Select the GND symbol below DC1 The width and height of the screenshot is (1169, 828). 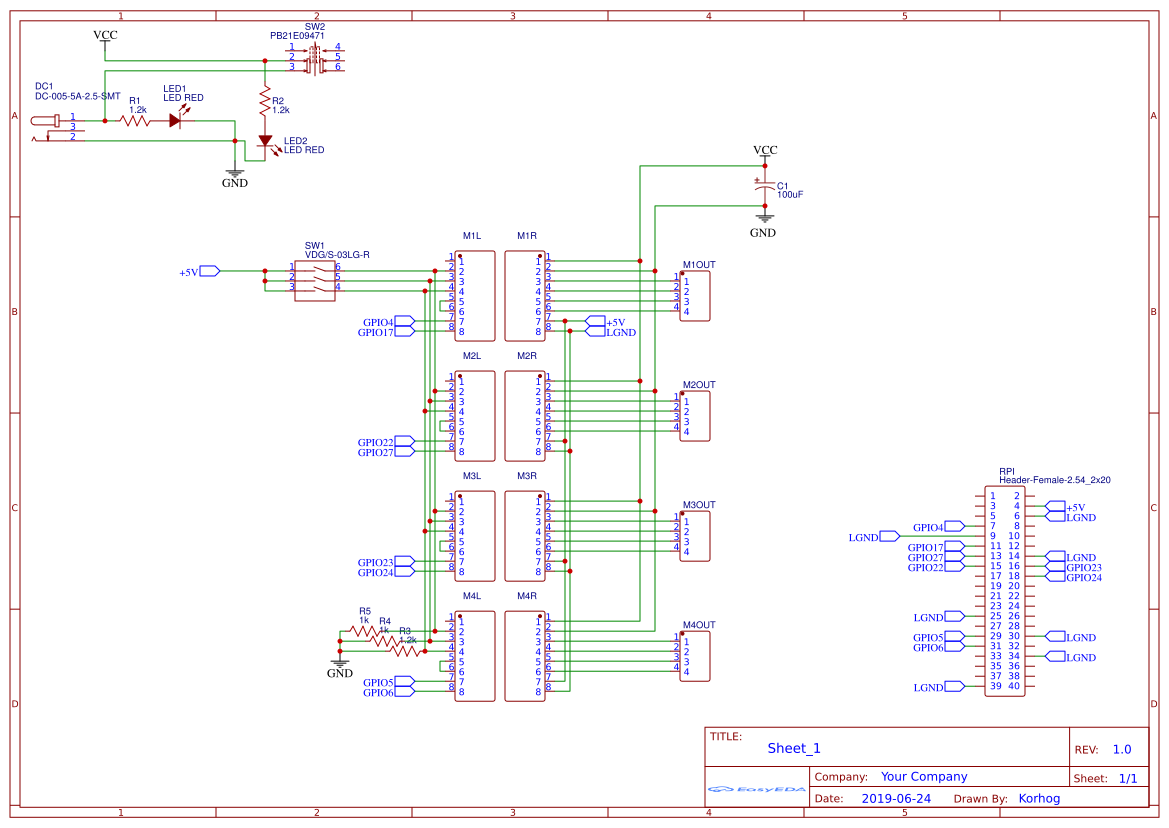234,174
